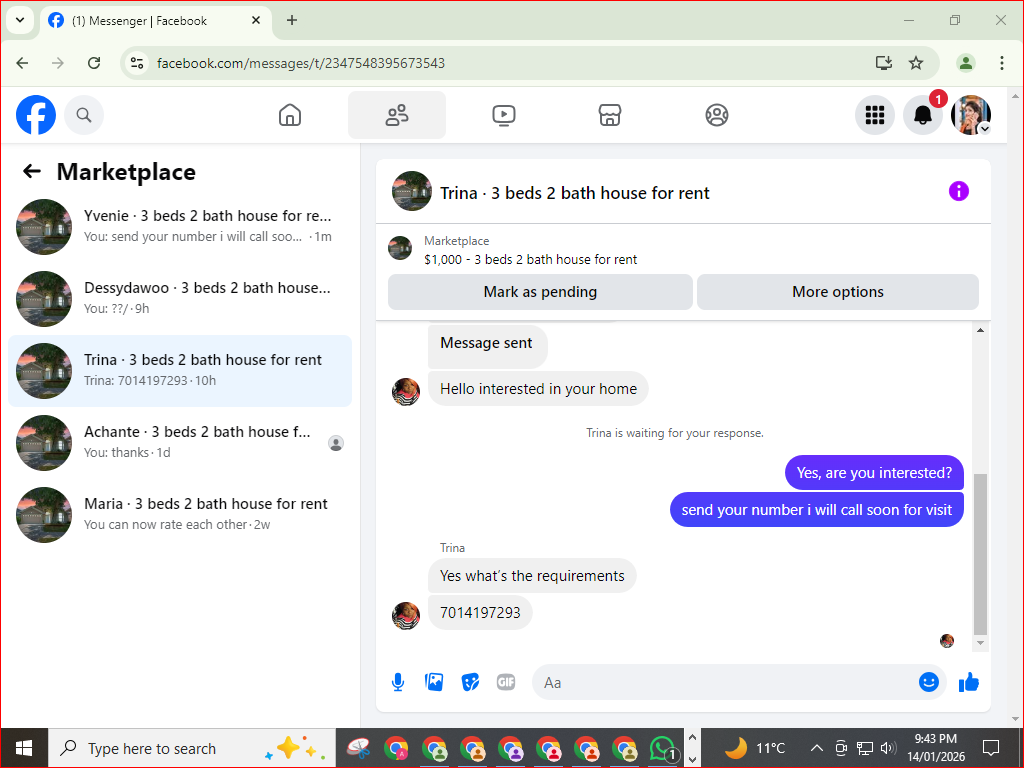Viewport: 1024px width, 768px height.
Task: Open the emoji picker smiley
Action: coord(929,682)
